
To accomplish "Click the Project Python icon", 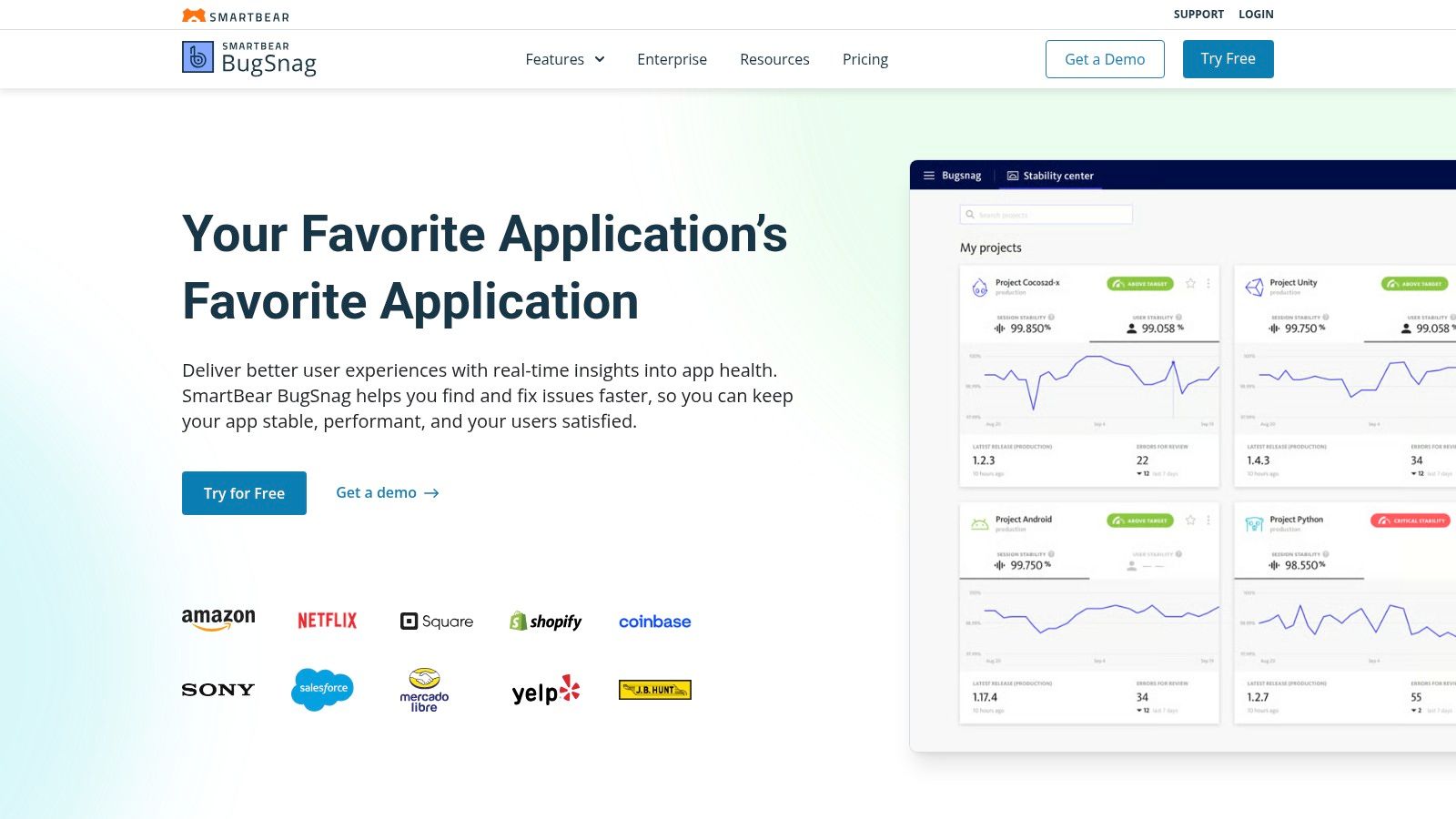I will [1254, 524].
